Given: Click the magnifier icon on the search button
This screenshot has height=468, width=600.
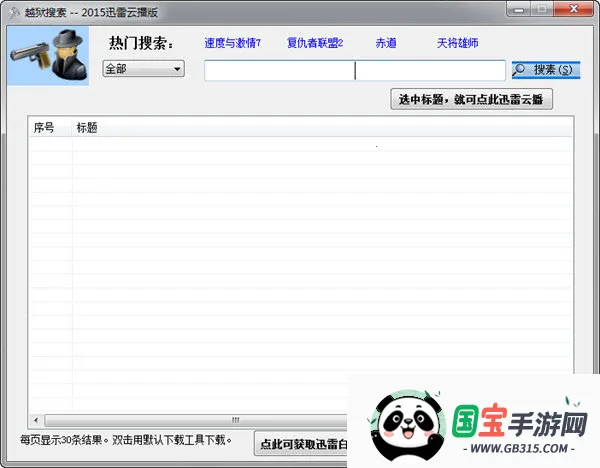Looking at the screenshot, I should [520, 70].
